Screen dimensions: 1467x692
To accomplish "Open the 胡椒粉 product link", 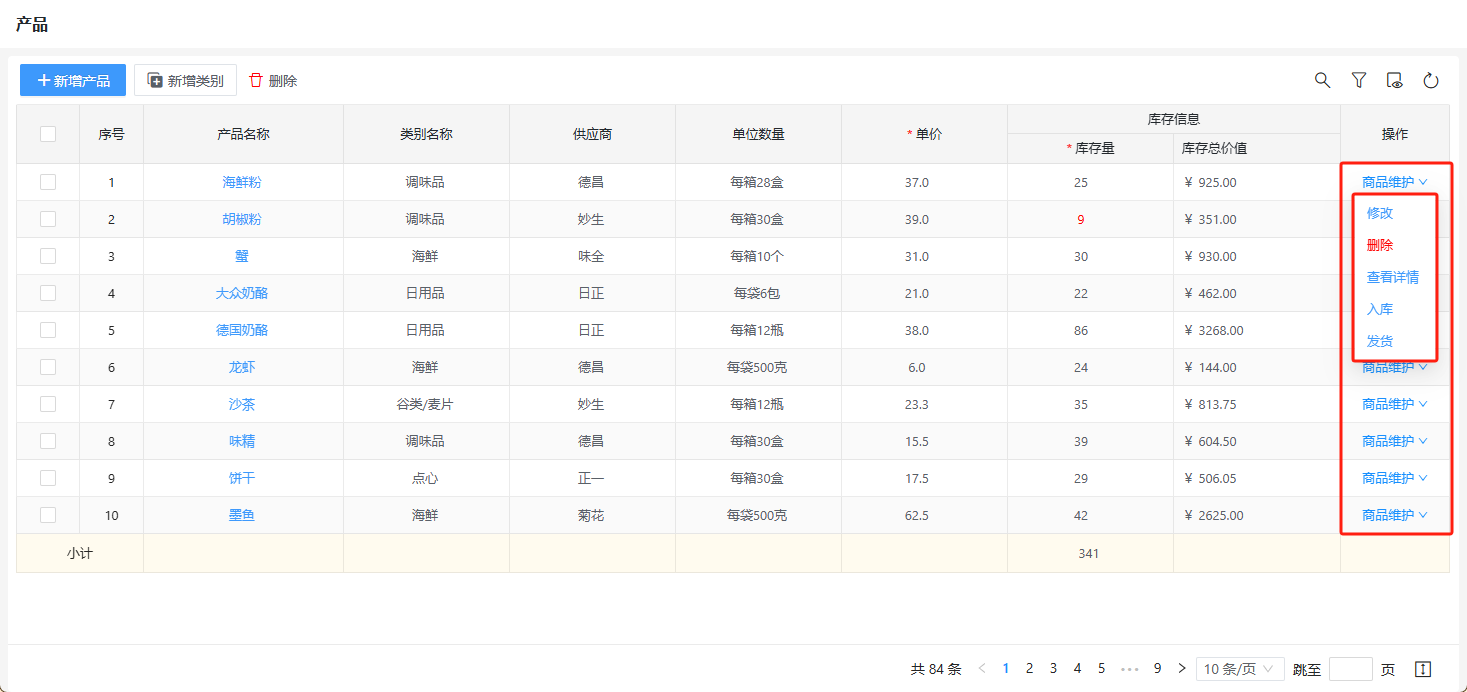I will point(242,219).
